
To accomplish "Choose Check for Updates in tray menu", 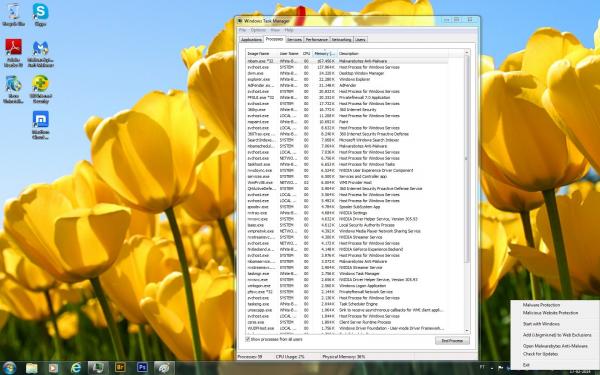I will click(x=540, y=354).
